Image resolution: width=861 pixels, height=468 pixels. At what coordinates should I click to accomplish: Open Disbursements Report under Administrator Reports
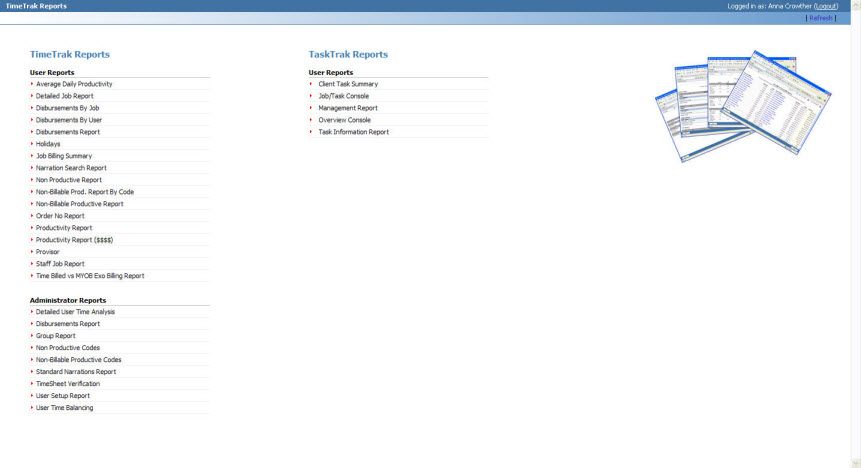point(68,324)
